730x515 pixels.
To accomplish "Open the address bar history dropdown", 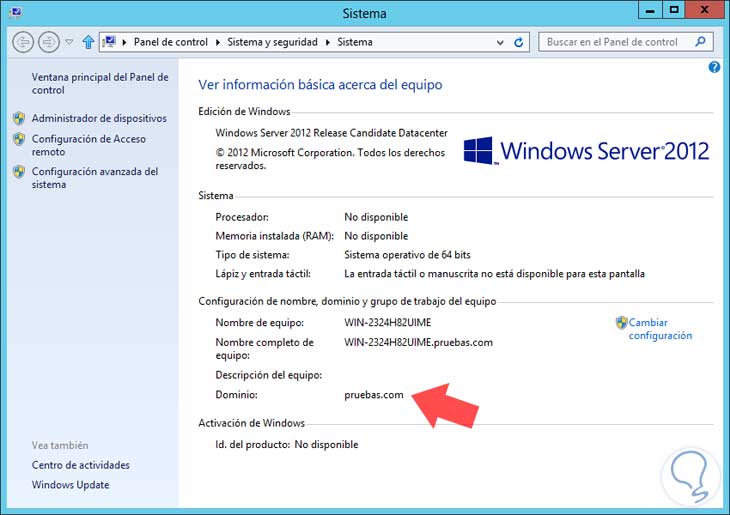I will (500, 43).
